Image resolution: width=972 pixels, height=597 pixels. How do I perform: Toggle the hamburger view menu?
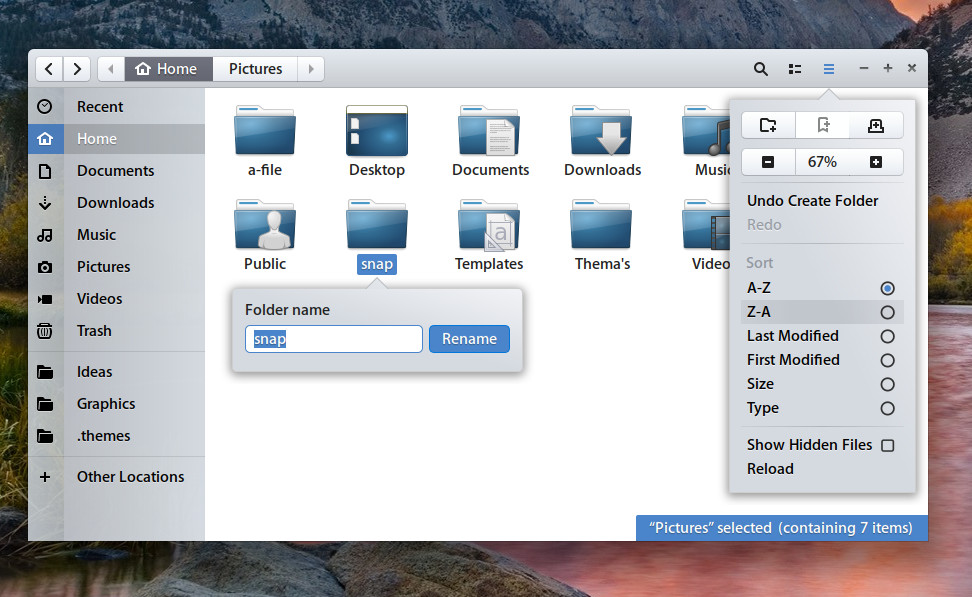tap(829, 69)
